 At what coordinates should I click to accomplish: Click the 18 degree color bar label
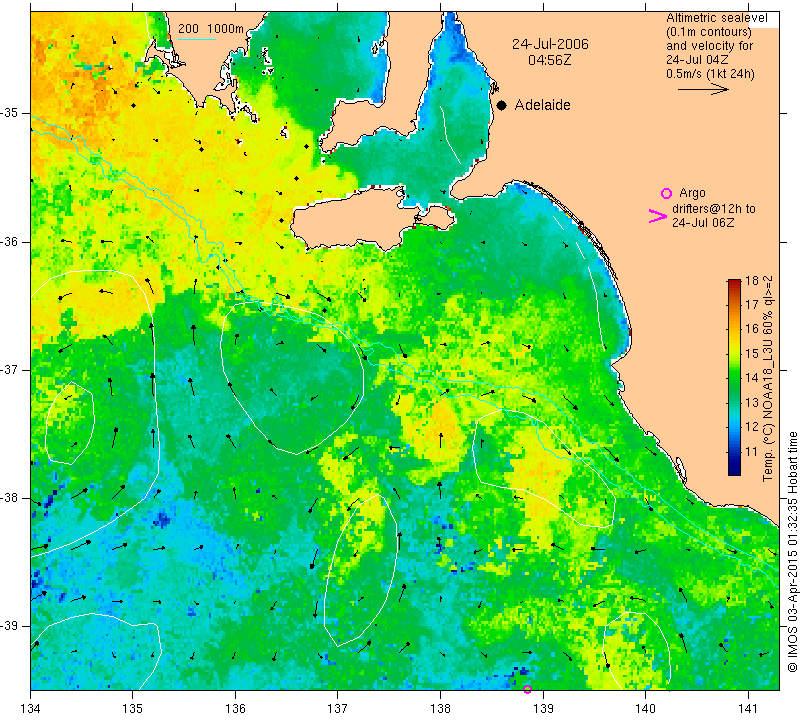point(752,280)
